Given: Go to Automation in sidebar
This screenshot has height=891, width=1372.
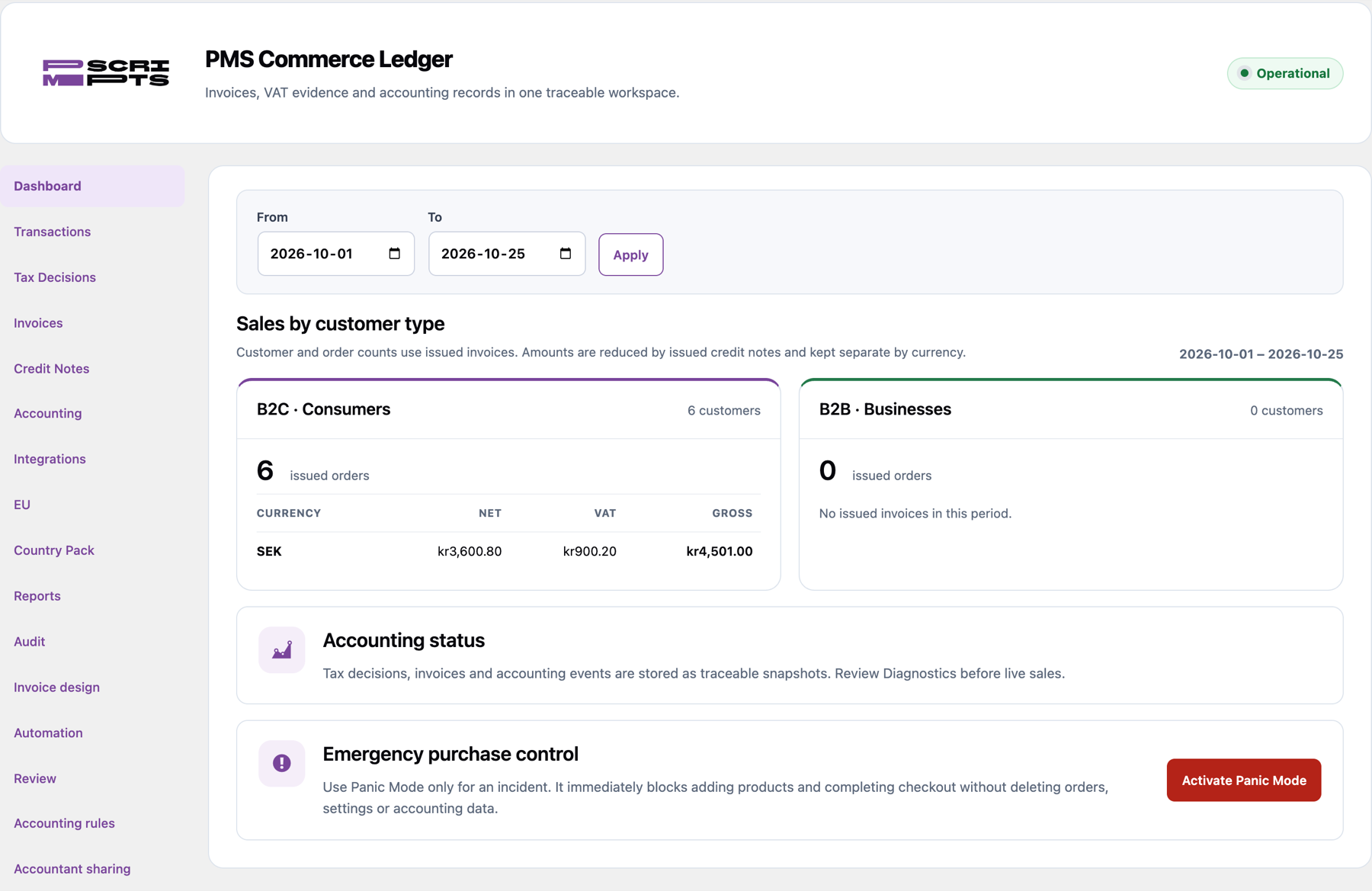Looking at the screenshot, I should tap(48, 732).
